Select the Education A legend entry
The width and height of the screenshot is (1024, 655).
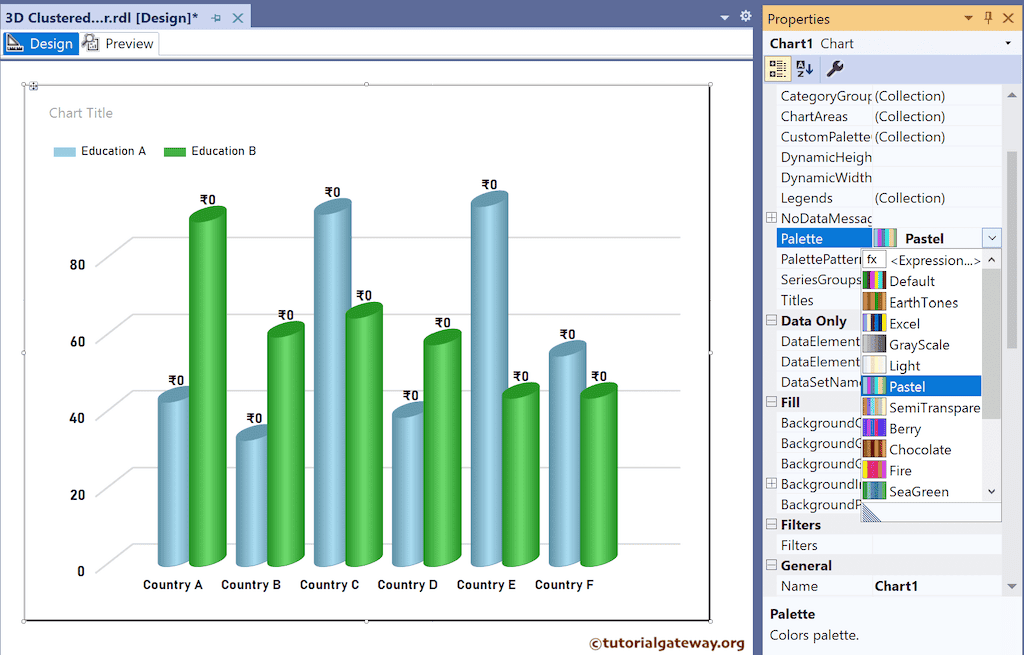pyautogui.click(x=100, y=151)
